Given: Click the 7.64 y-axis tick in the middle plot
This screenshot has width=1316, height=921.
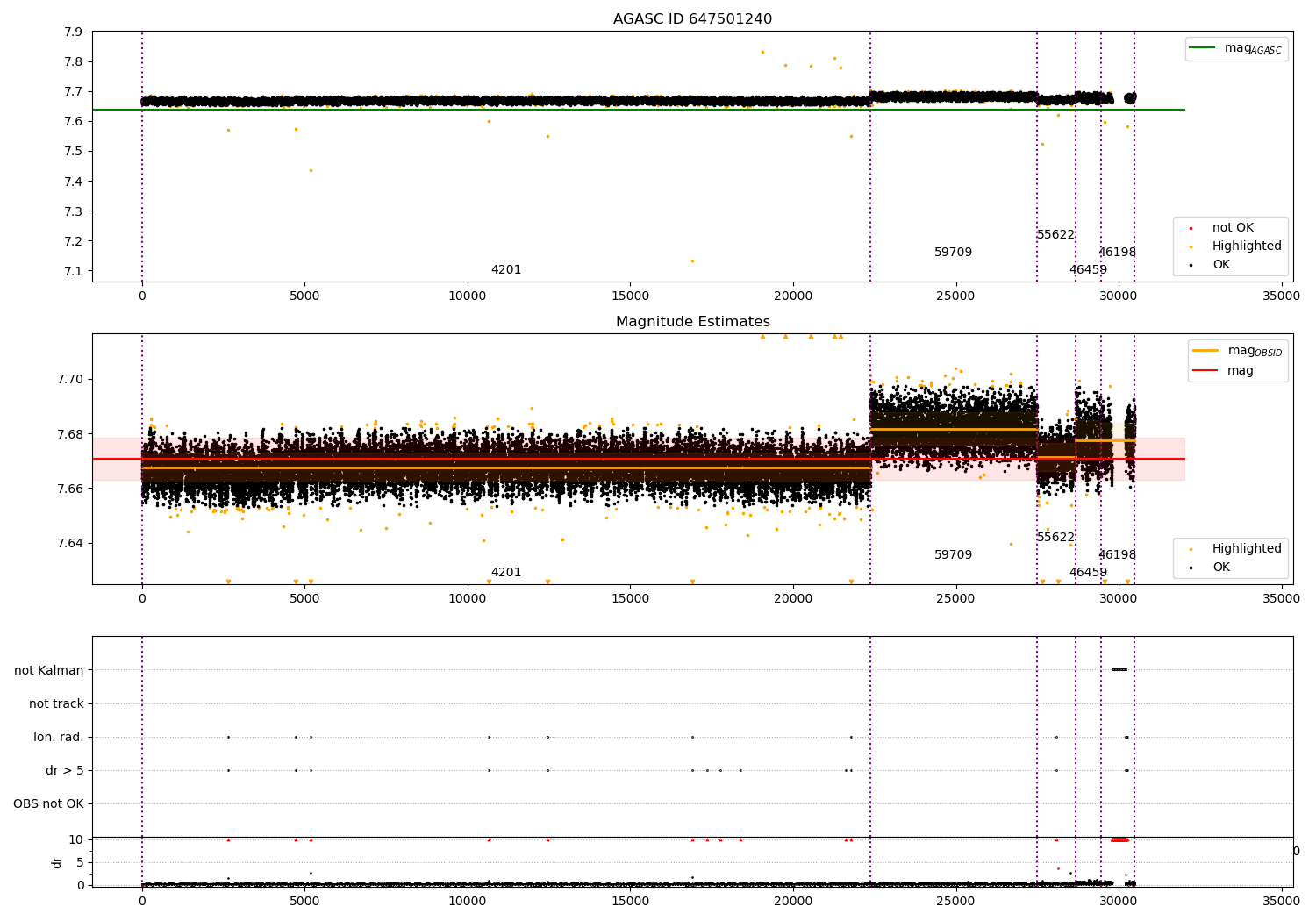Looking at the screenshot, I should pos(70,543).
